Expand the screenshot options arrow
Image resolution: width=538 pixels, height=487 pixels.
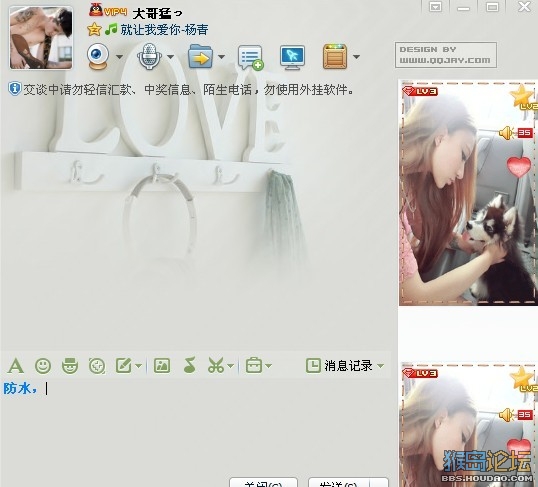231,366
